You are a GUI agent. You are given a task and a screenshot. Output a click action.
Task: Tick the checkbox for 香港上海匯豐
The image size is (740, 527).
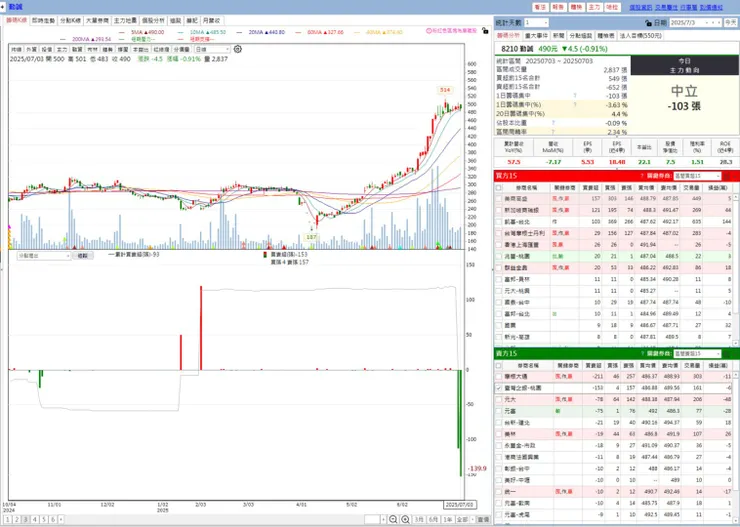(499, 245)
